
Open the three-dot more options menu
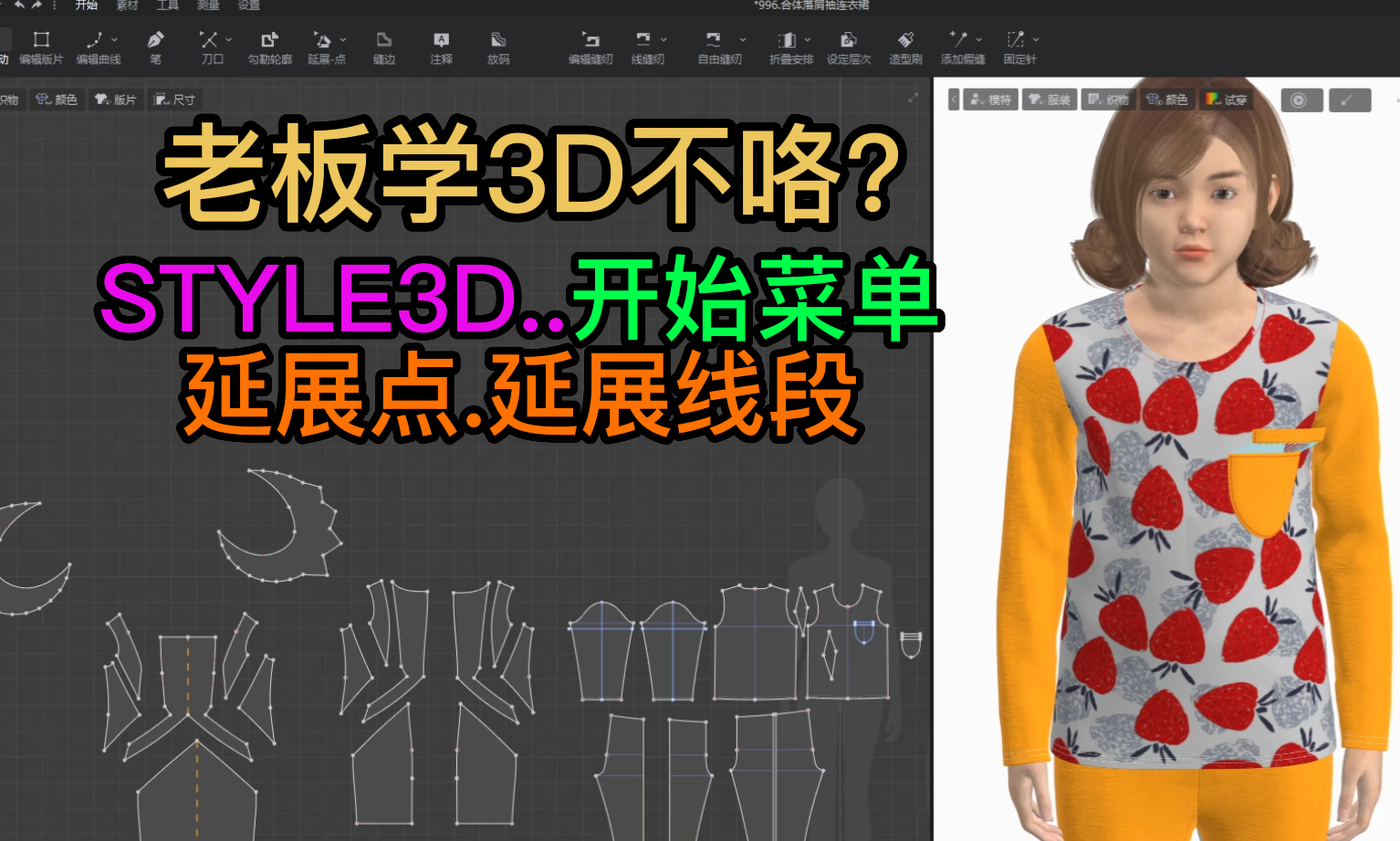[x=55, y=5]
